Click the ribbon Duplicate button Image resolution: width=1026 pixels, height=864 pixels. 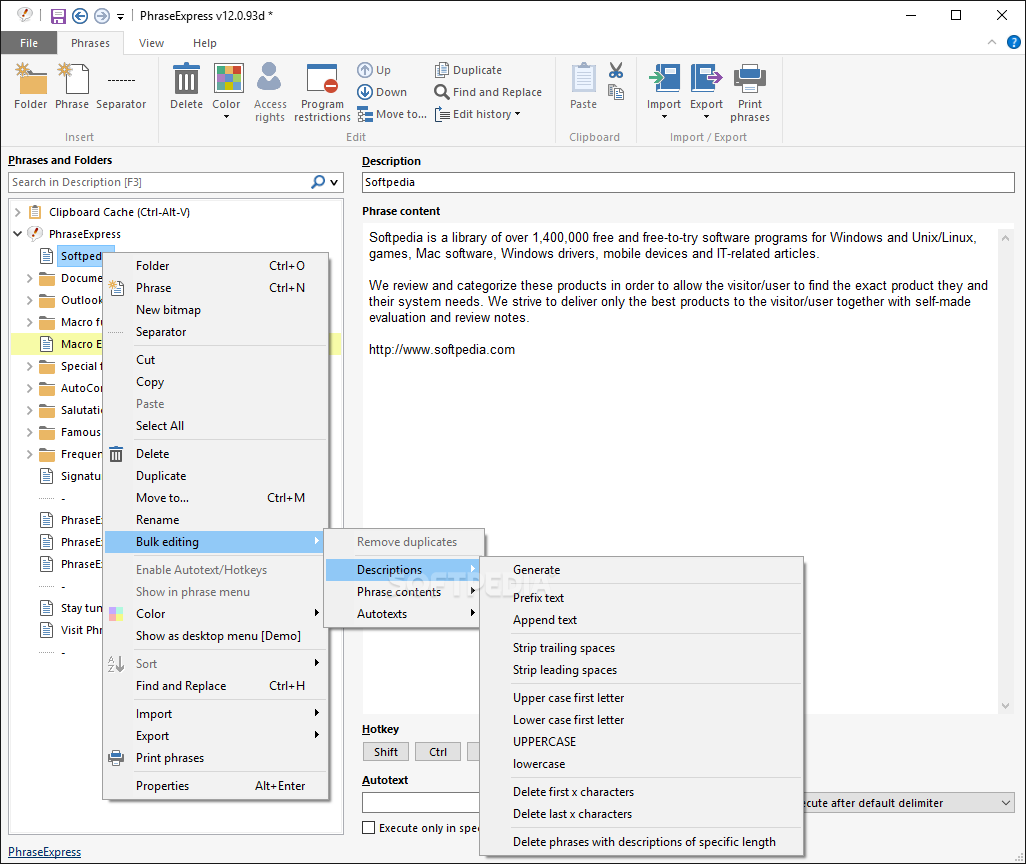pos(469,70)
